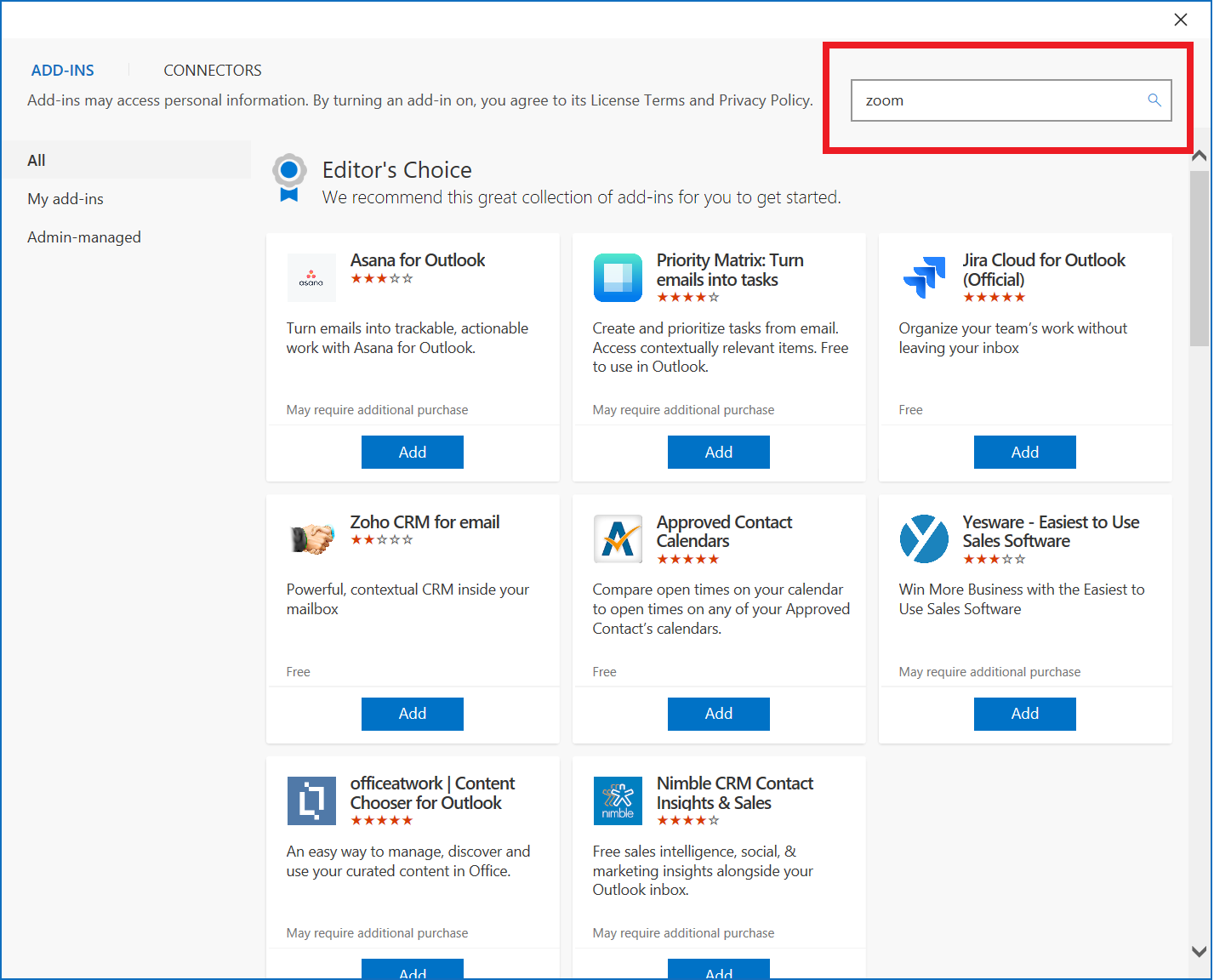Image resolution: width=1214 pixels, height=980 pixels.
Task: Select the All category
Action: click(x=126, y=160)
